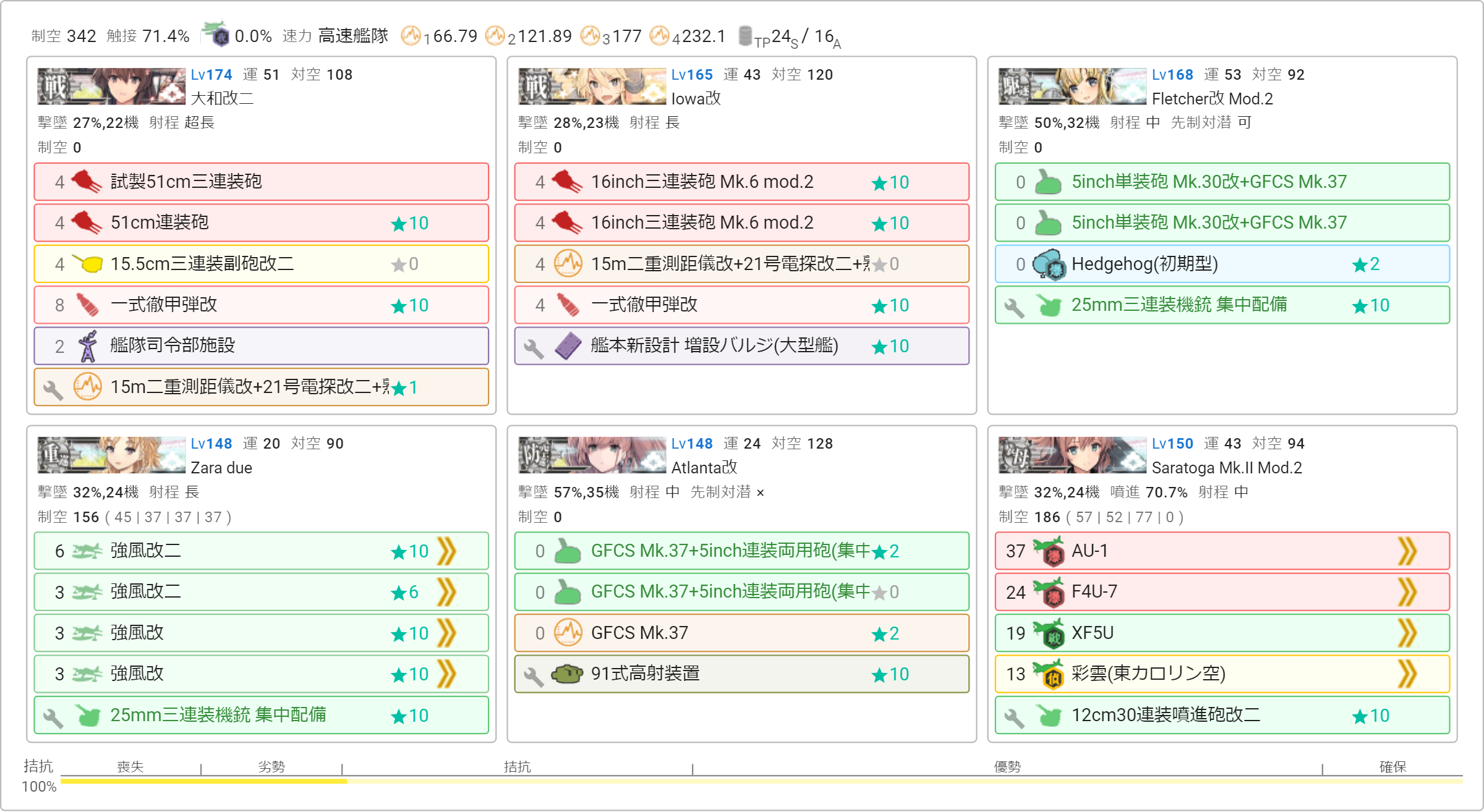Screen dimensions: 1484x812
Task: Click the Iowa改 ship banner image
Action: pyautogui.click(x=592, y=86)
